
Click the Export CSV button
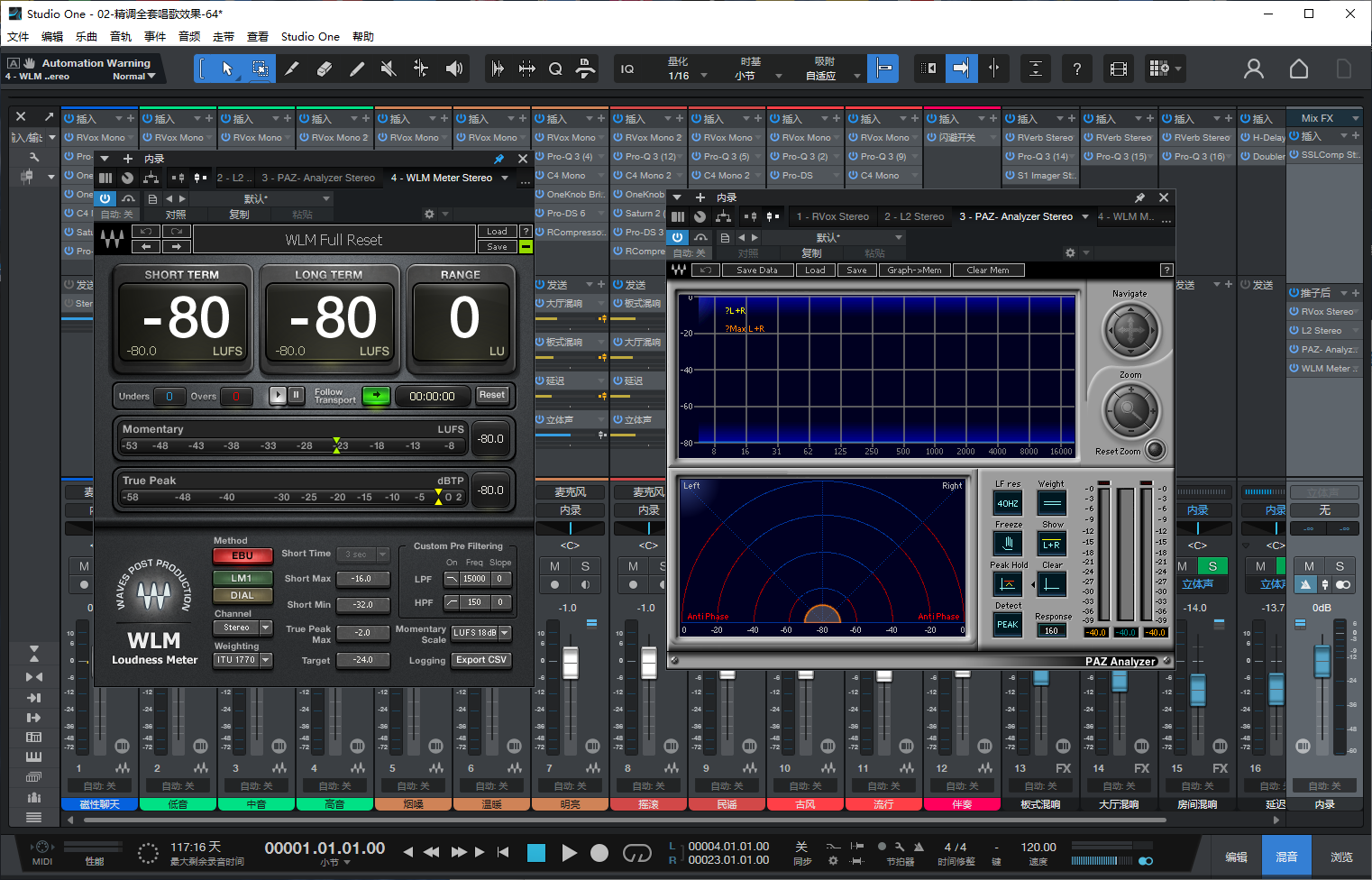480,660
